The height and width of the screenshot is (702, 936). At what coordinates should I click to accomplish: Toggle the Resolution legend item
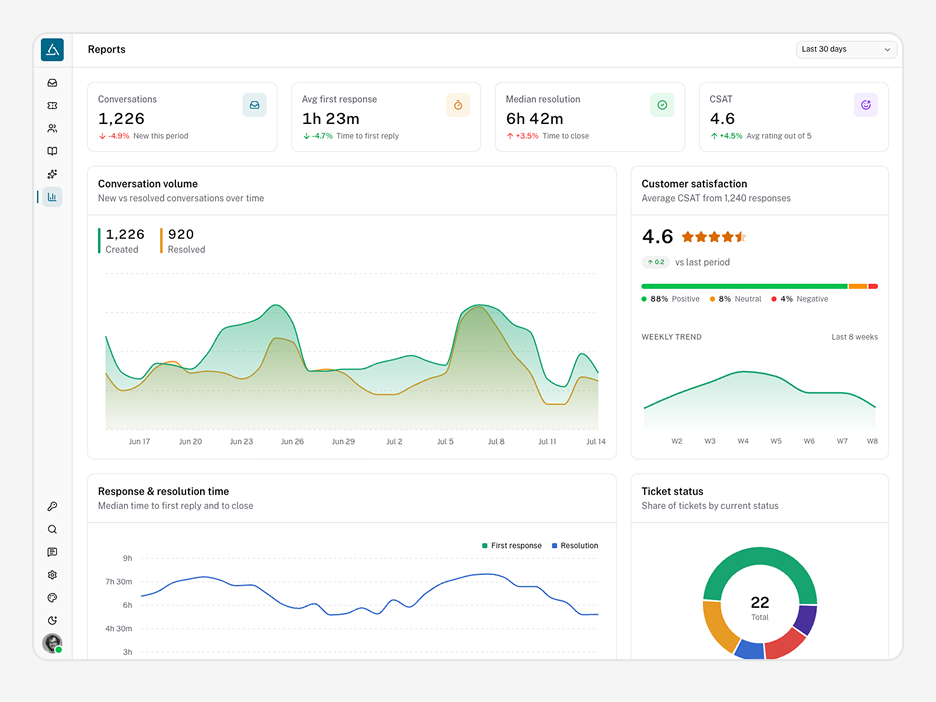pyautogui.click(x=575, y=546)
